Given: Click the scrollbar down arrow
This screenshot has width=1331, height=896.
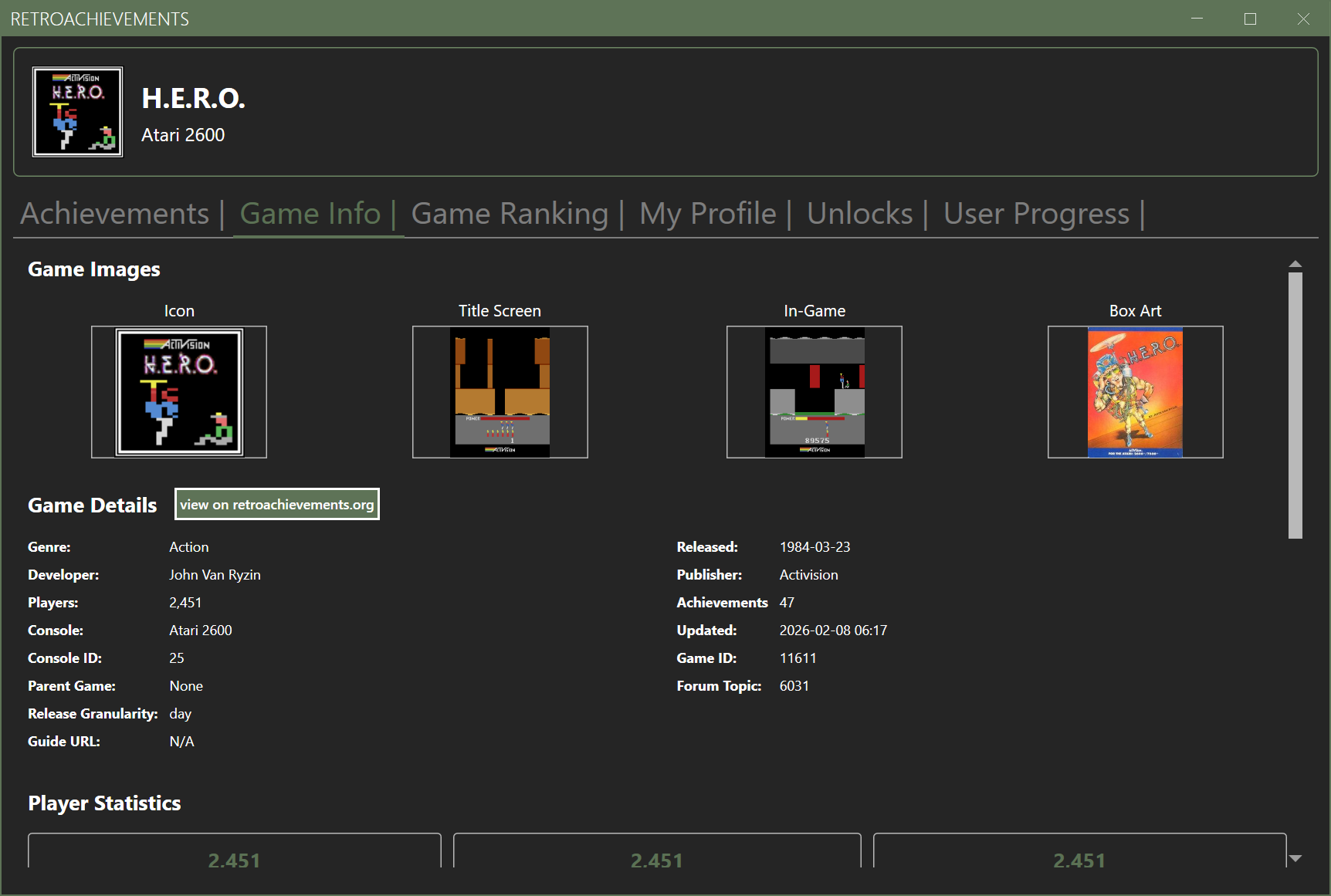Looking at the screenshot, I should point(1295,858).
